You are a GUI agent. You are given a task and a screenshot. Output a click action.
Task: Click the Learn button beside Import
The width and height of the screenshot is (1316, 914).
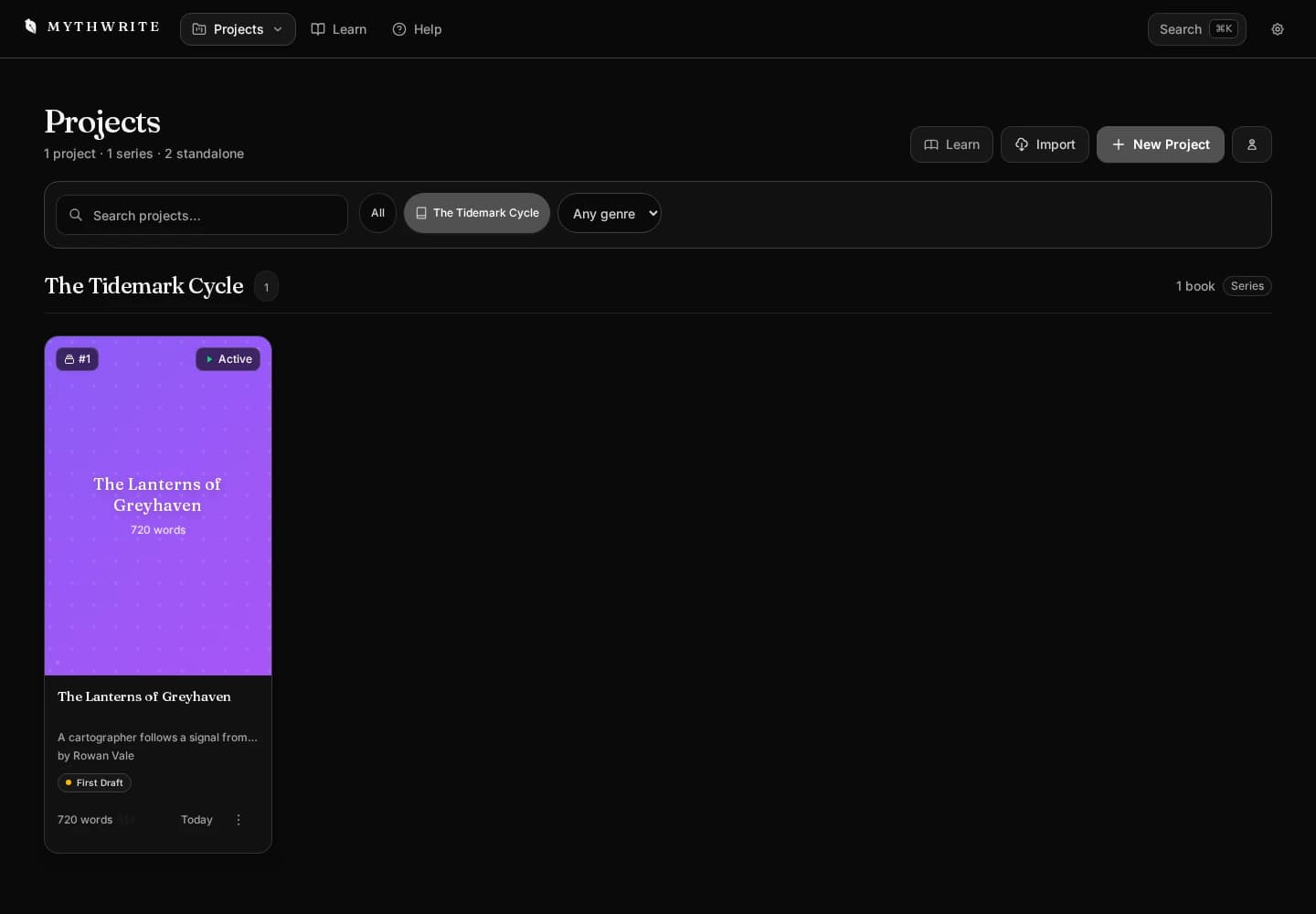(951, 144)
